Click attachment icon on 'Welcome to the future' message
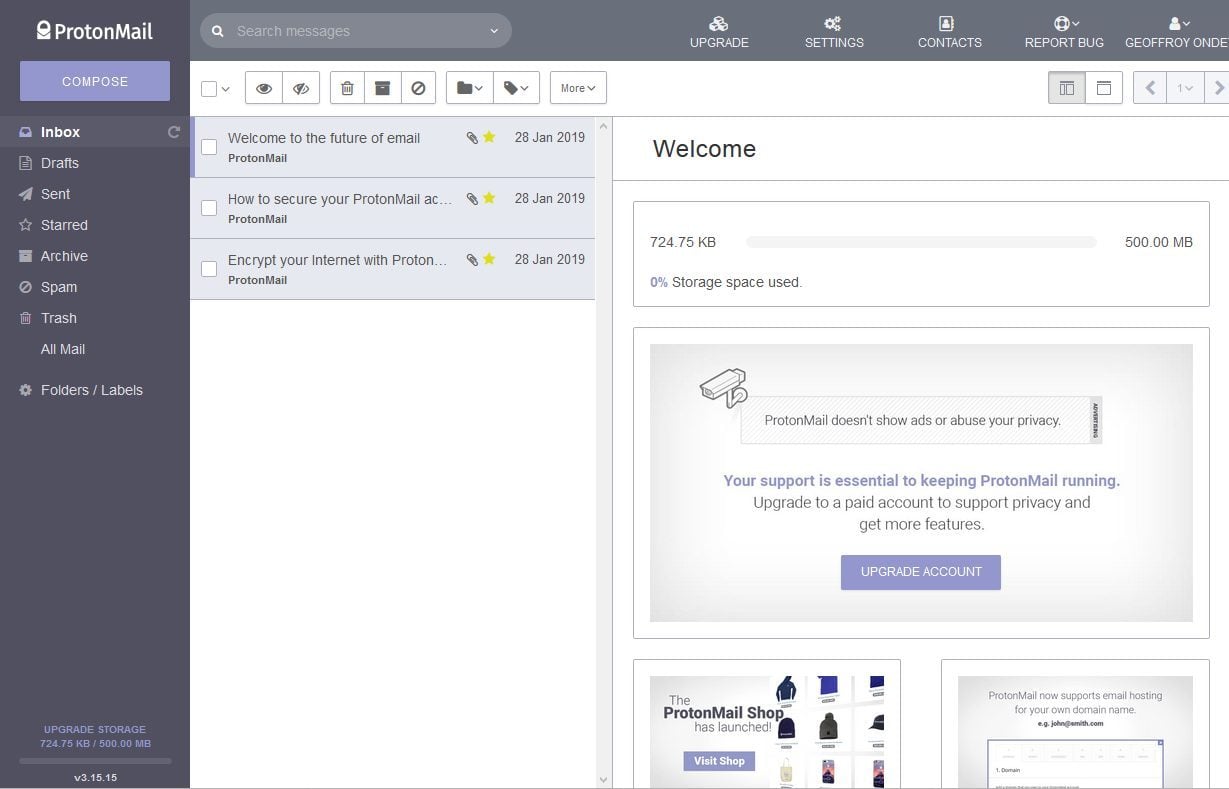This screenshot has height=789, width=1229. [472, 138]
